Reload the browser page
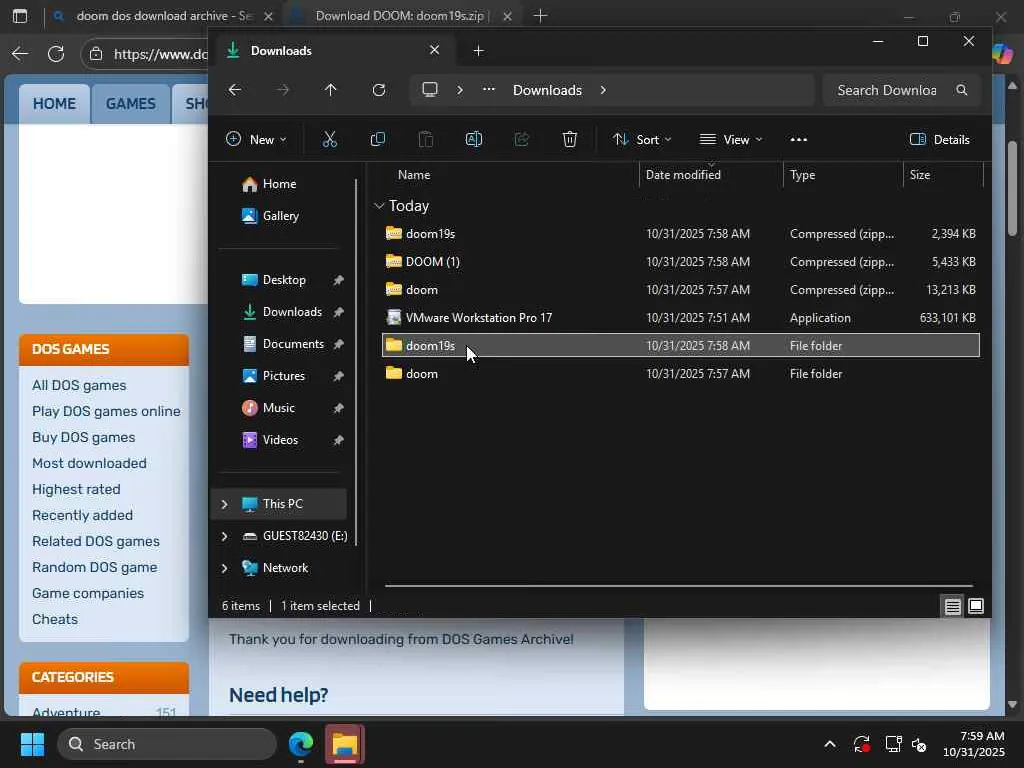The image size is (1024, 768). (x=56, y=54)
